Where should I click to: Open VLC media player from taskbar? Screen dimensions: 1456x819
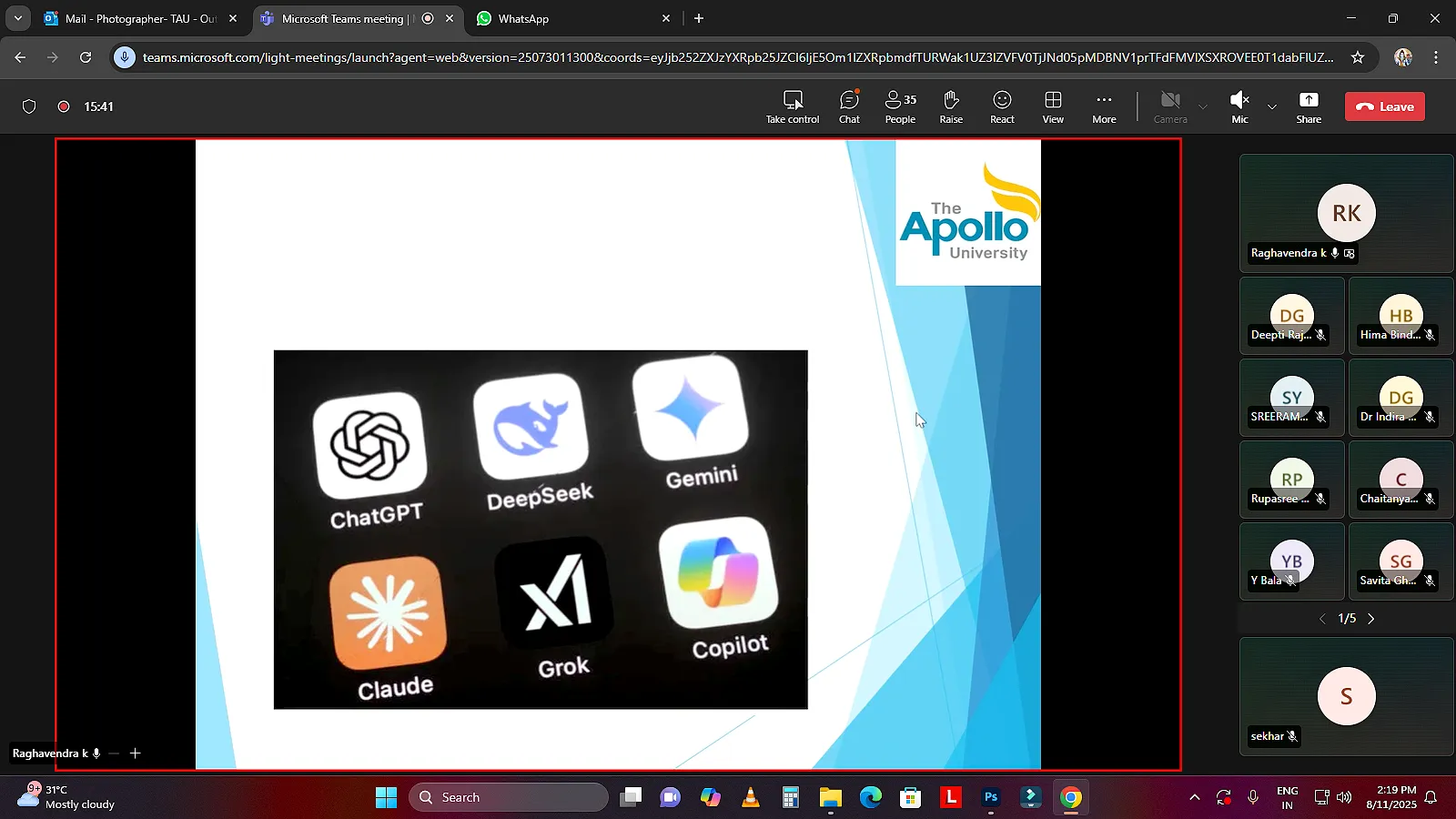(751, 797)
